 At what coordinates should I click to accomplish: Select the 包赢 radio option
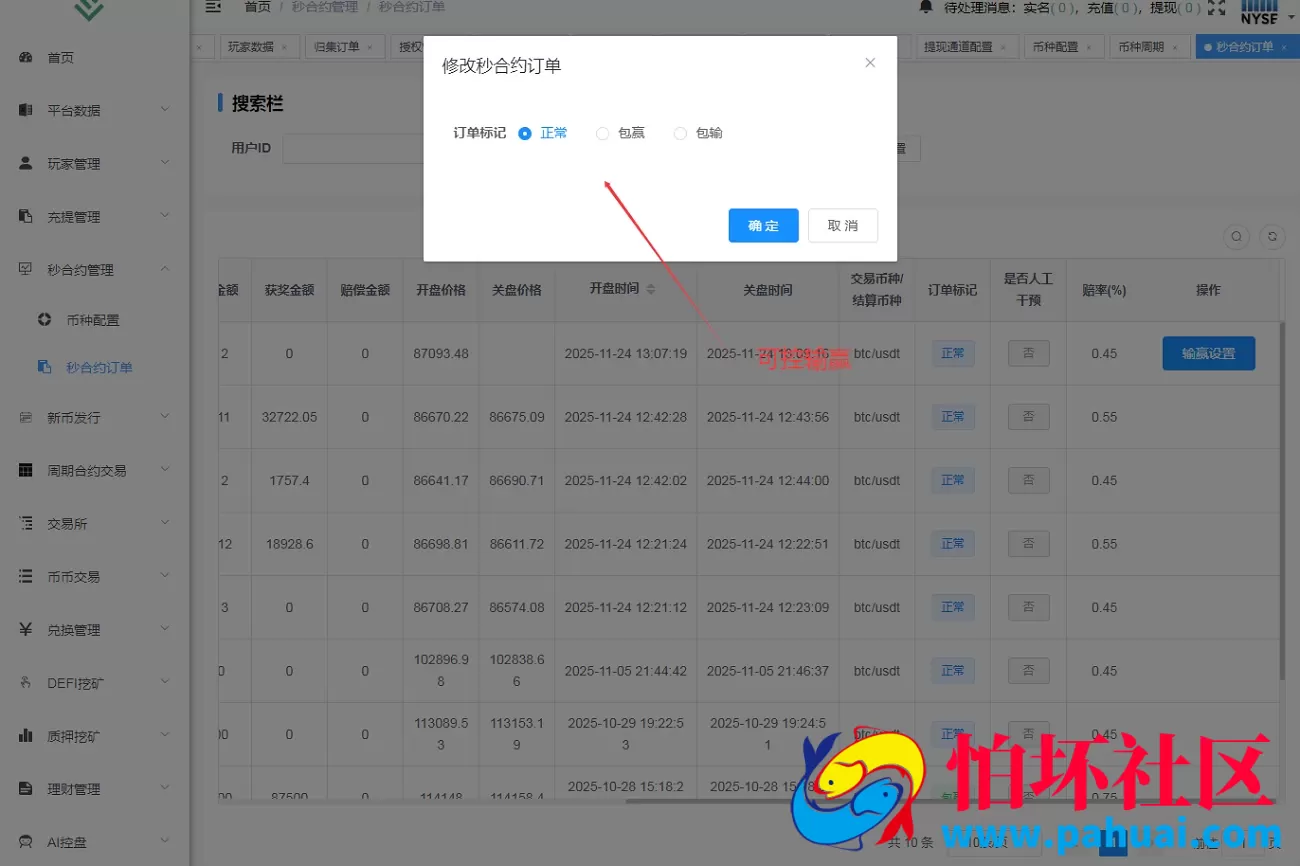point(620,133)
